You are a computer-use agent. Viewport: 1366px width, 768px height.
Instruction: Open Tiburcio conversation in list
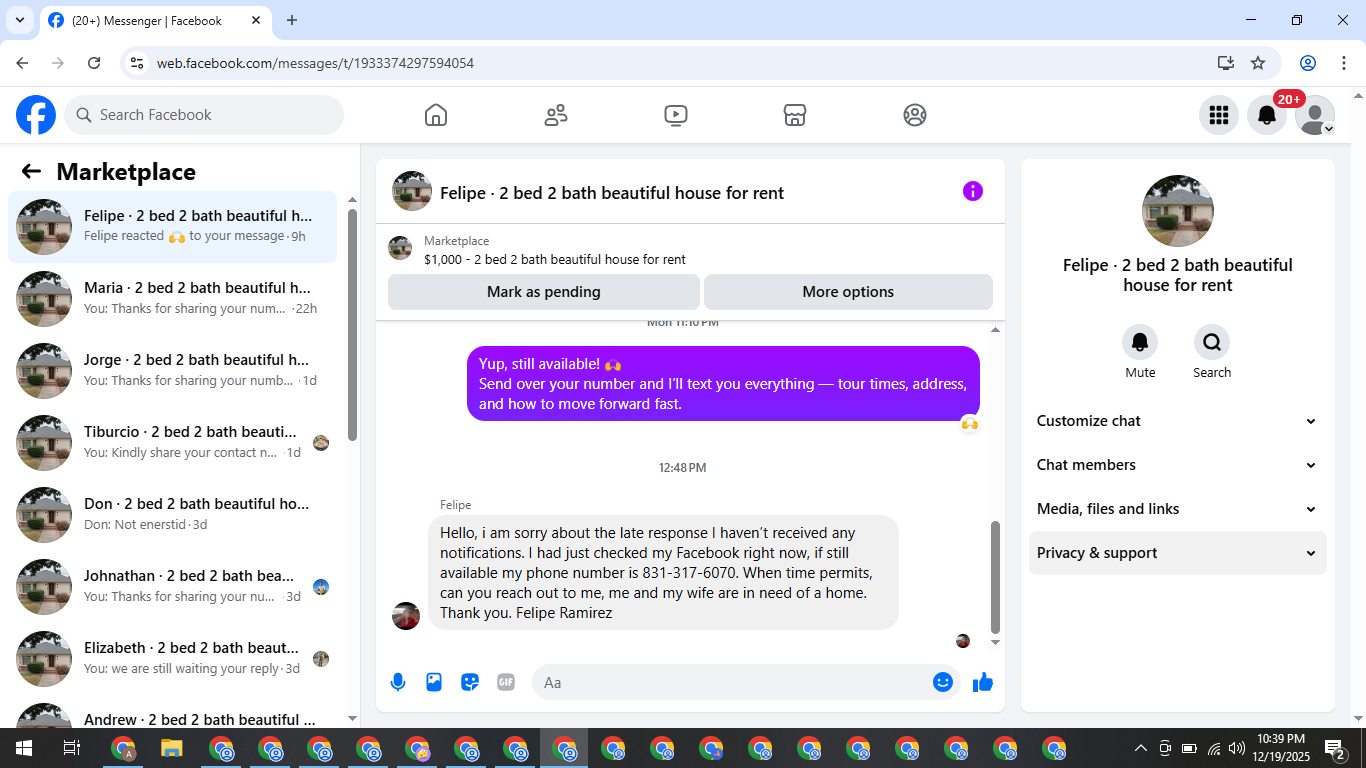[173, 443]
